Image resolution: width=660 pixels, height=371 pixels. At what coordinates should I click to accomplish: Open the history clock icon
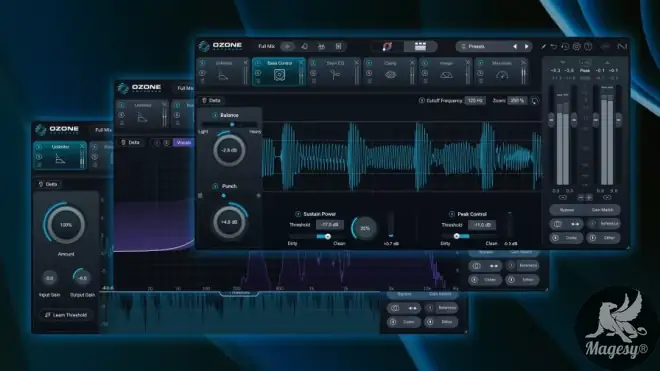[565, 47]
